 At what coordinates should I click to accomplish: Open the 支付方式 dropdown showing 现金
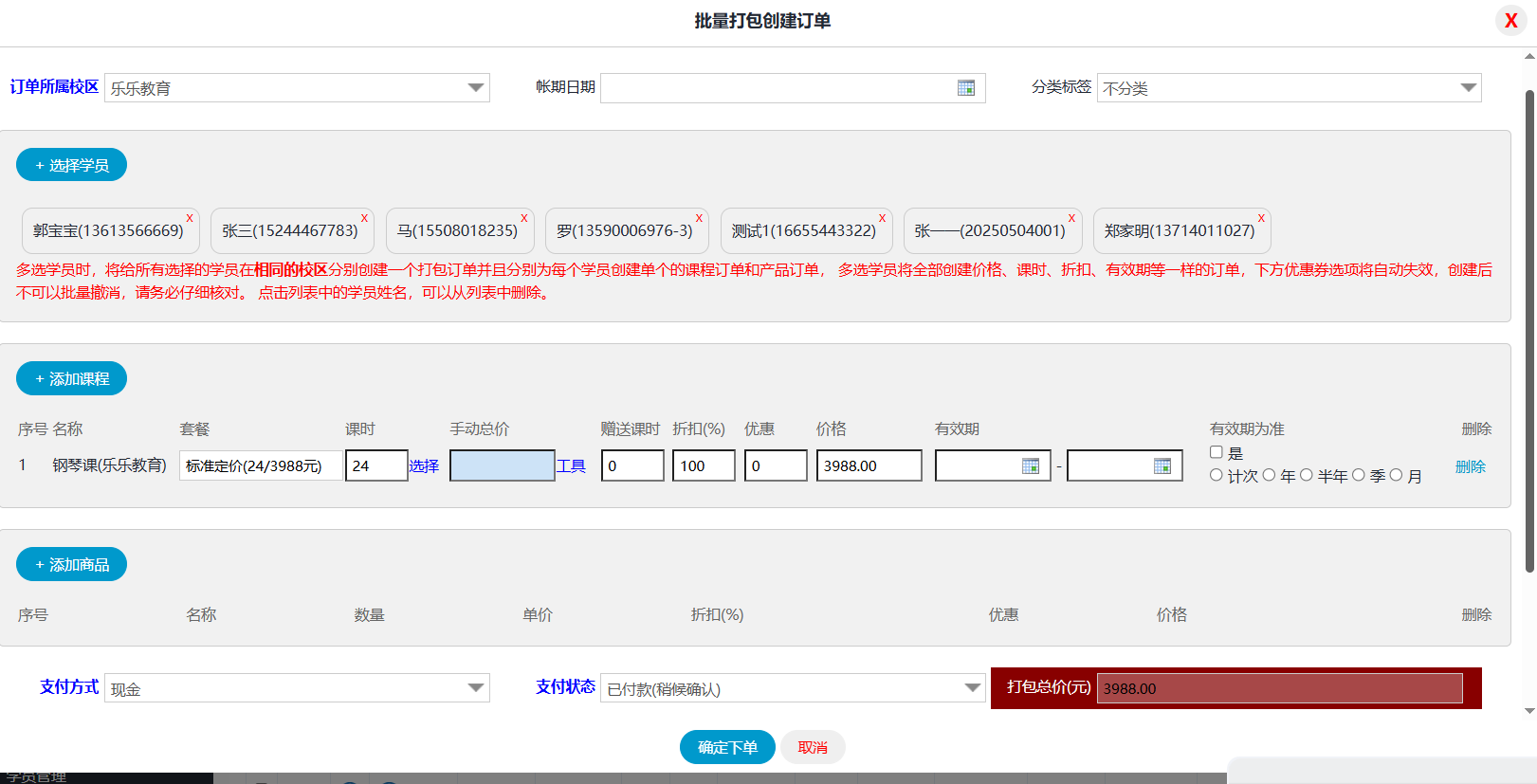point(297,688)
